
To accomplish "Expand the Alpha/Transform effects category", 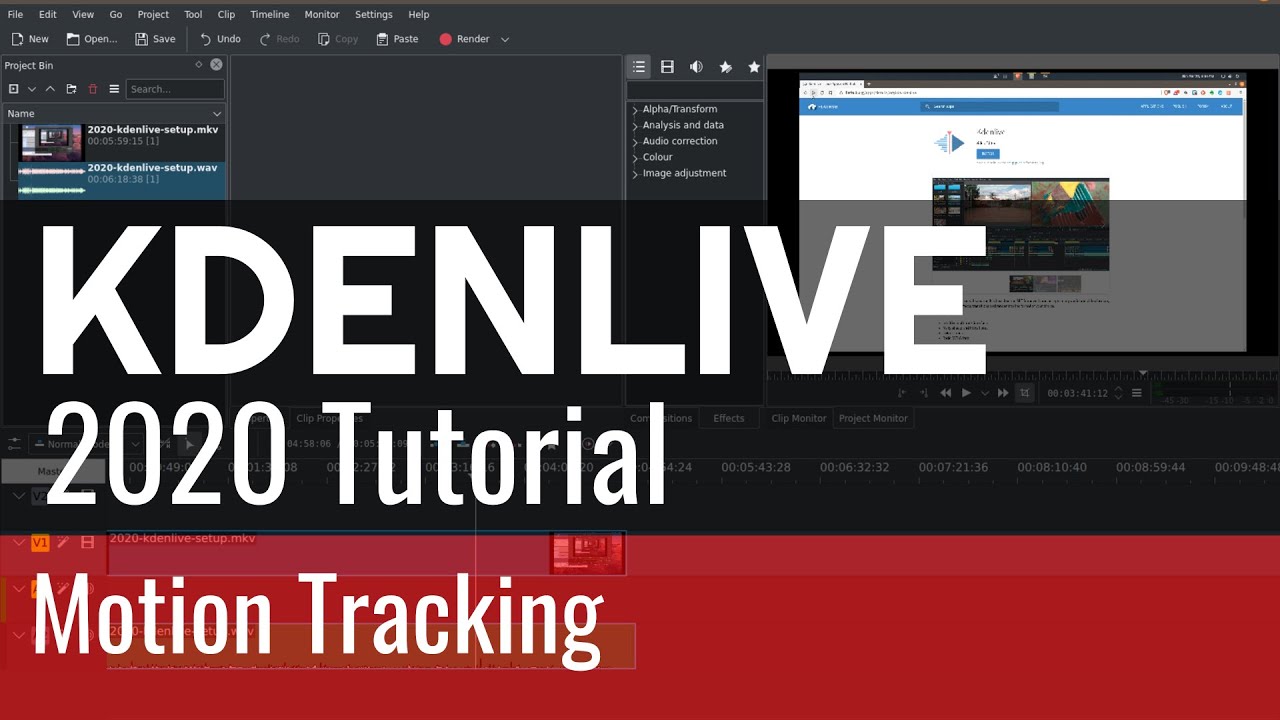I will [x=635, y=110].
